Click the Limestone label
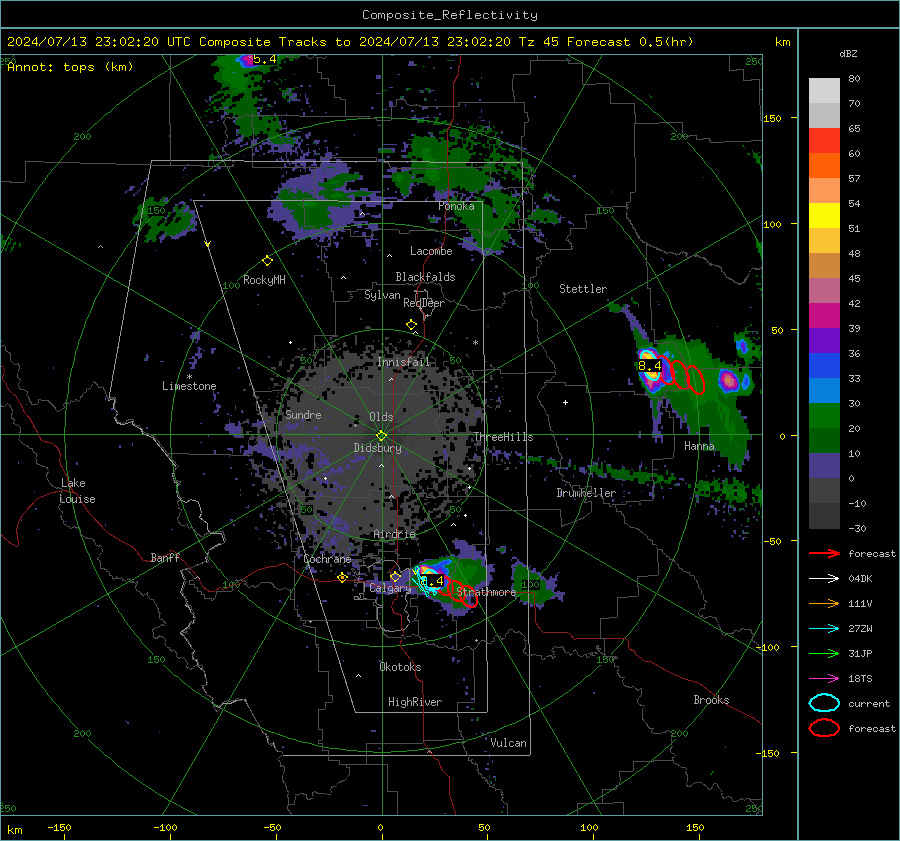 189,386
